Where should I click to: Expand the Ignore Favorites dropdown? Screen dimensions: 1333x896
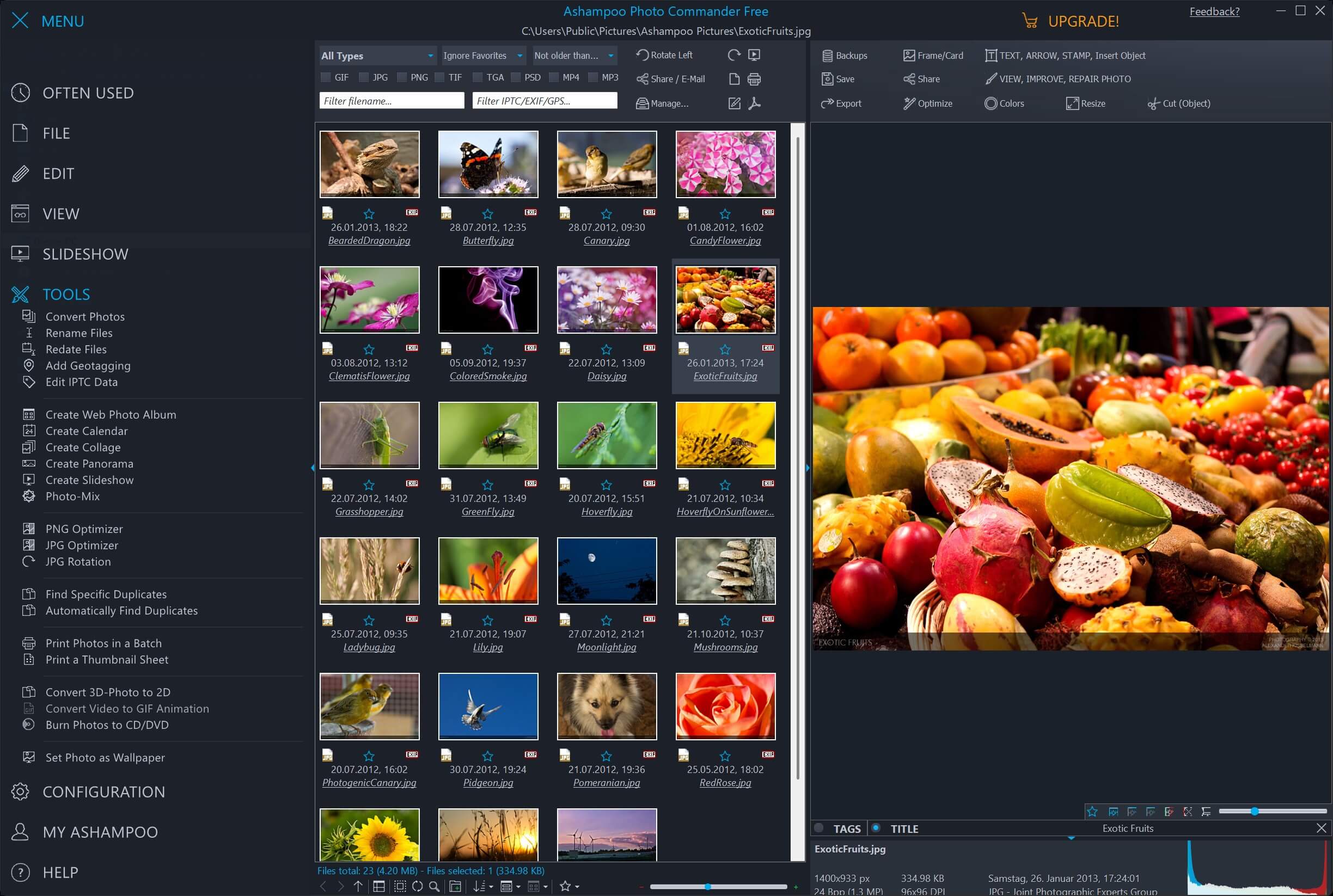pyautogui.click(x=483, y=56)
